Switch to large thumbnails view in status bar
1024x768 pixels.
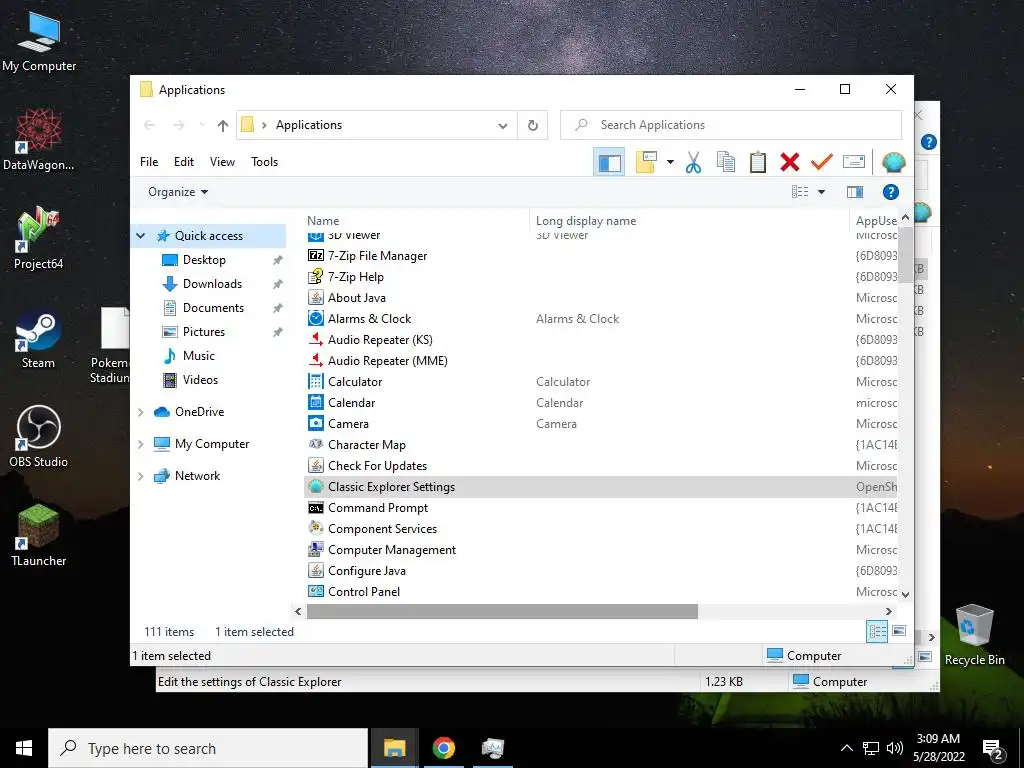point(899,631)
